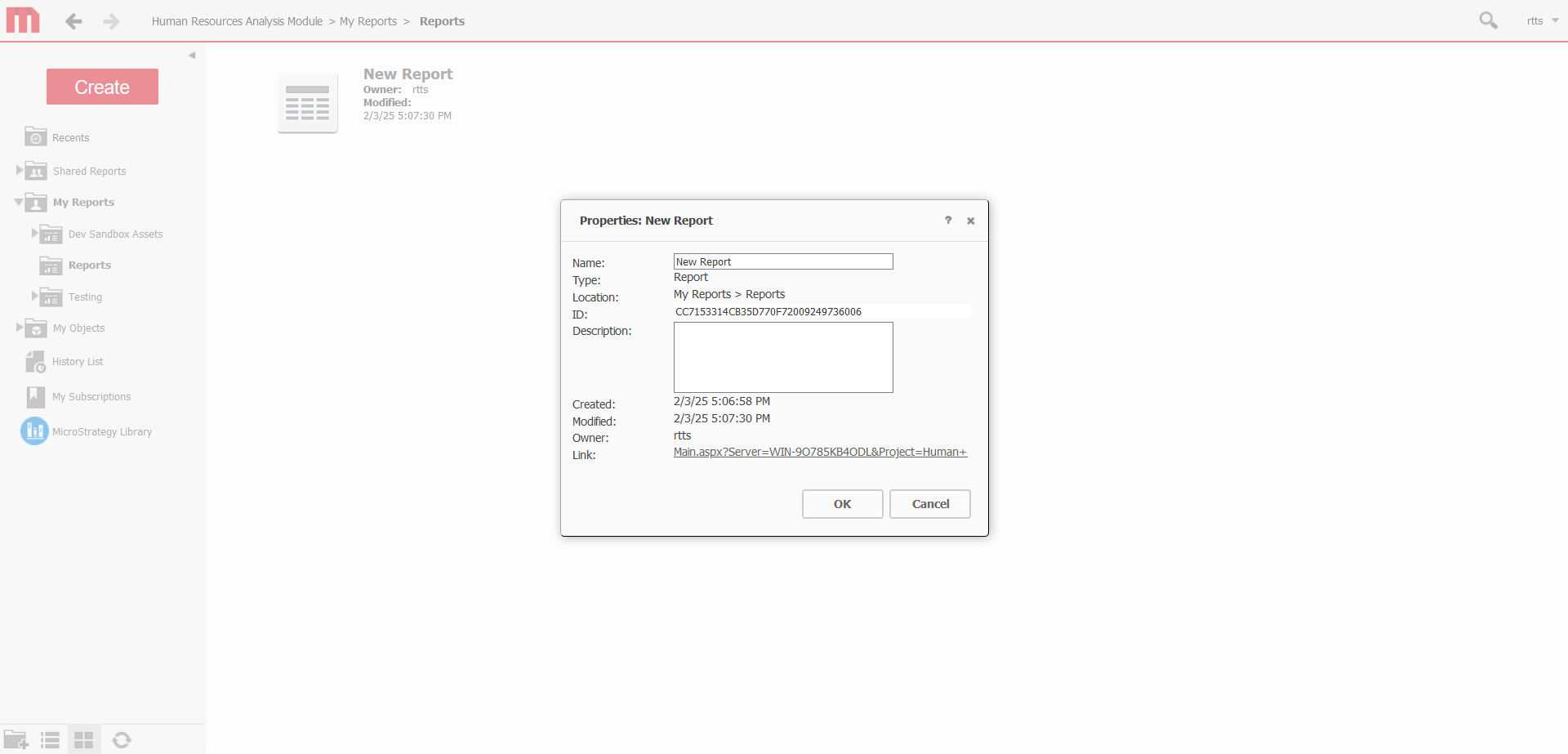
Task: Switch to grid view in bottom toolbar
Action: point(83,739)
